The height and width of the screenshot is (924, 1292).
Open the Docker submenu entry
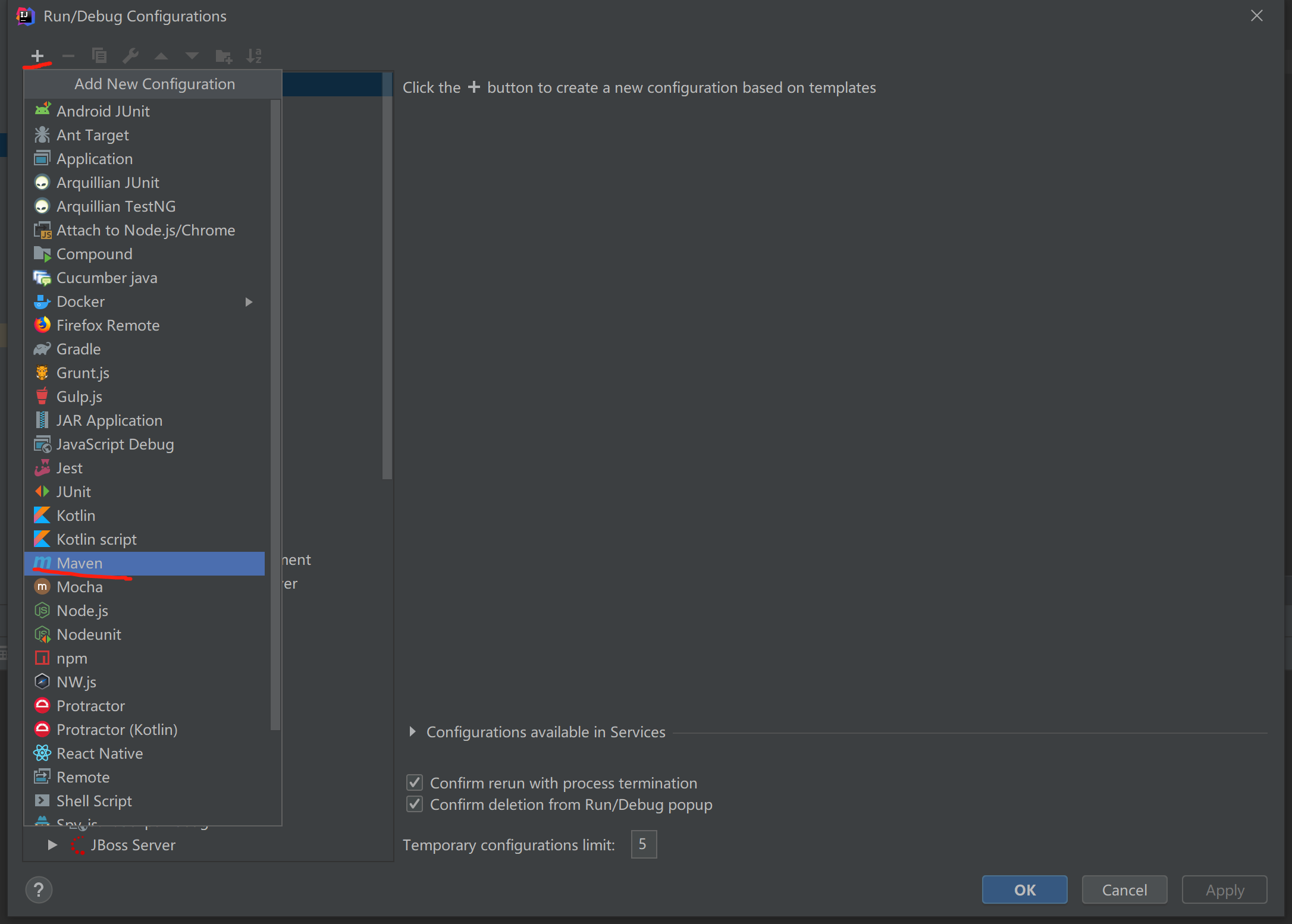pos(145,301)
